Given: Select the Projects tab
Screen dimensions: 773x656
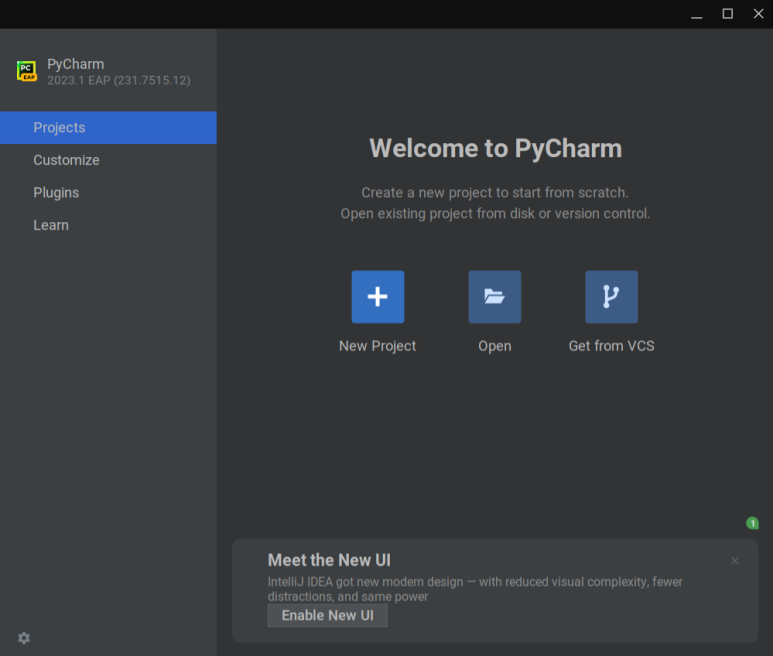Looking at the screenshot, I should pyautogui.click(x=108, y=128).
